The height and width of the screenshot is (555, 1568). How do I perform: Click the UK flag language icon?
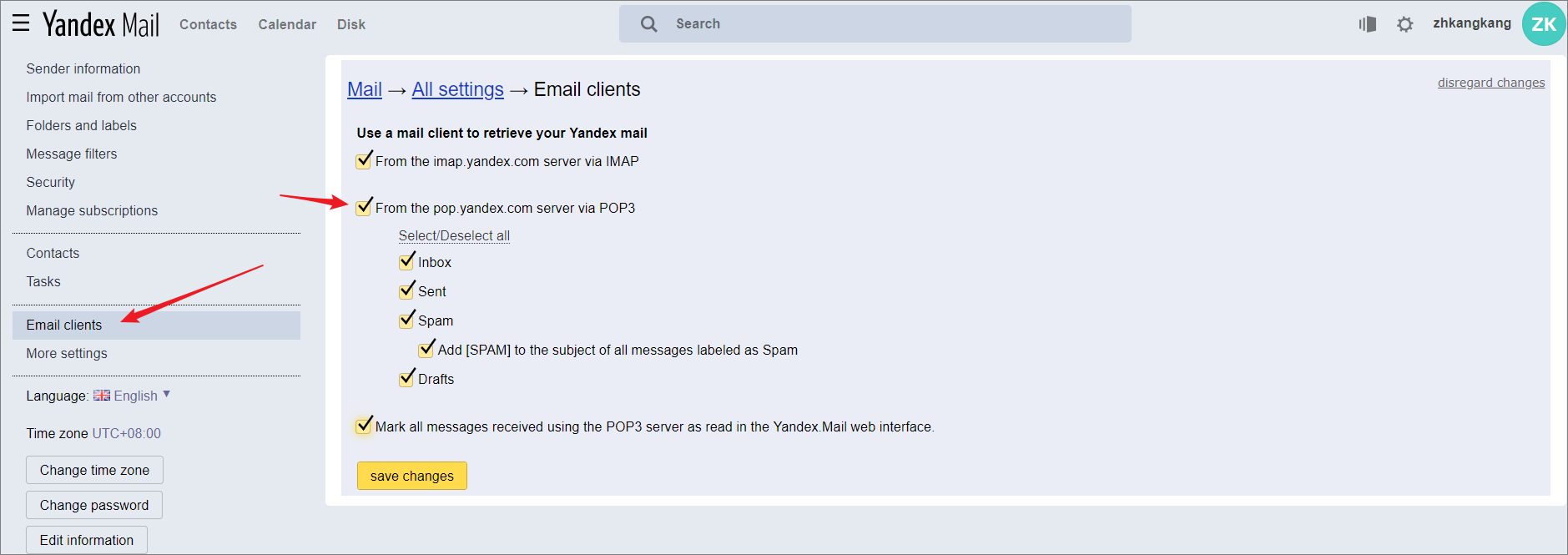tap(102, 396)
